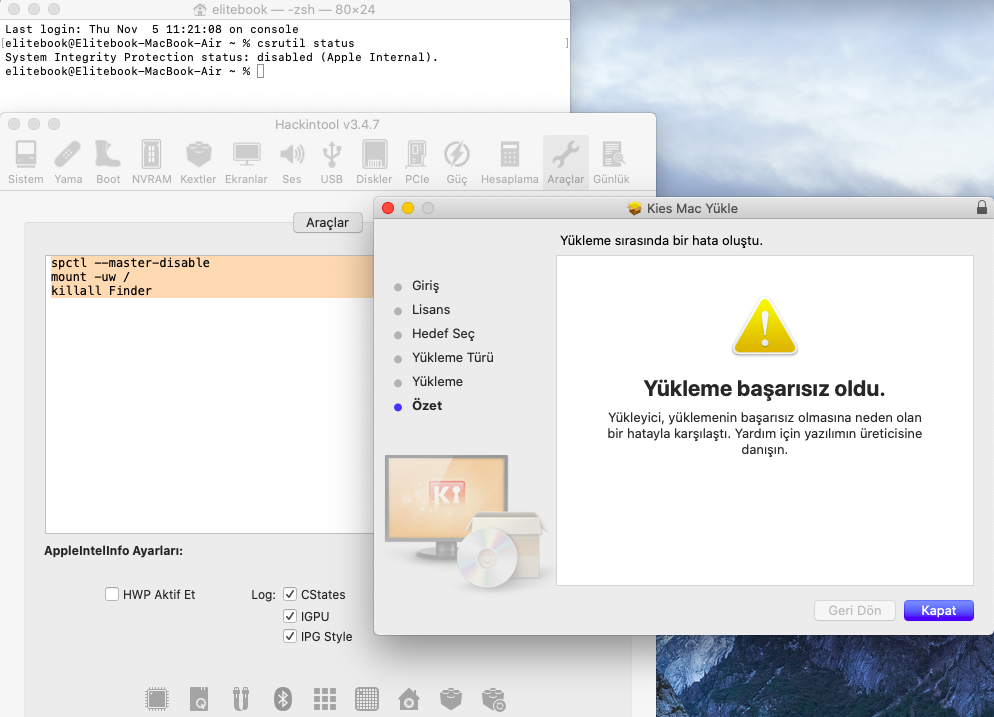Disable the IPG Style checkbox
994x717 pixels.
coord(290,636)
